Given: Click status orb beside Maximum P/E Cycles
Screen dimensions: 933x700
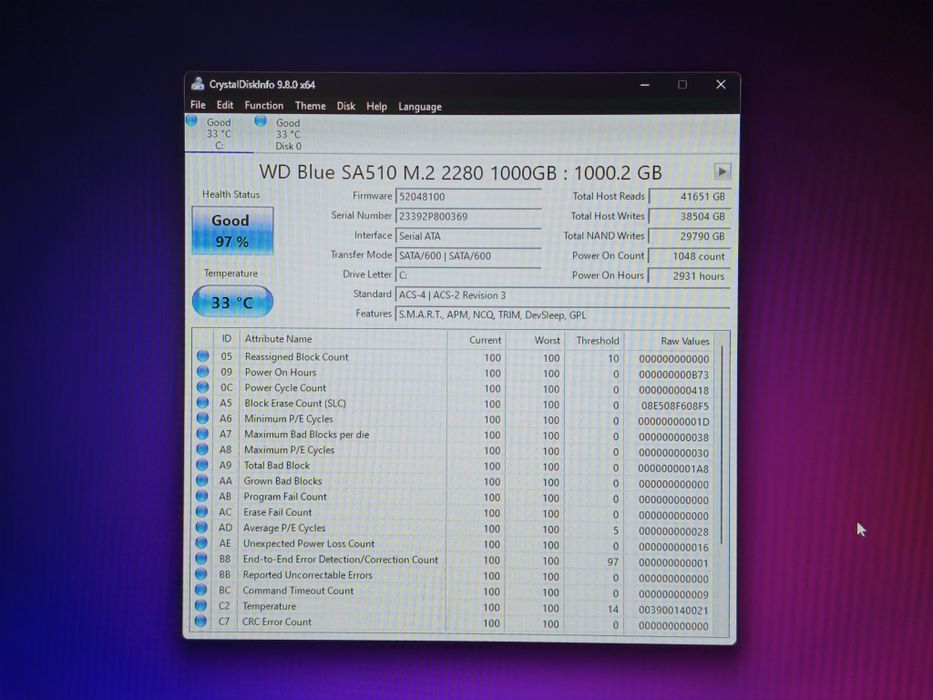Looking at the screenshot, I should 202,449.
